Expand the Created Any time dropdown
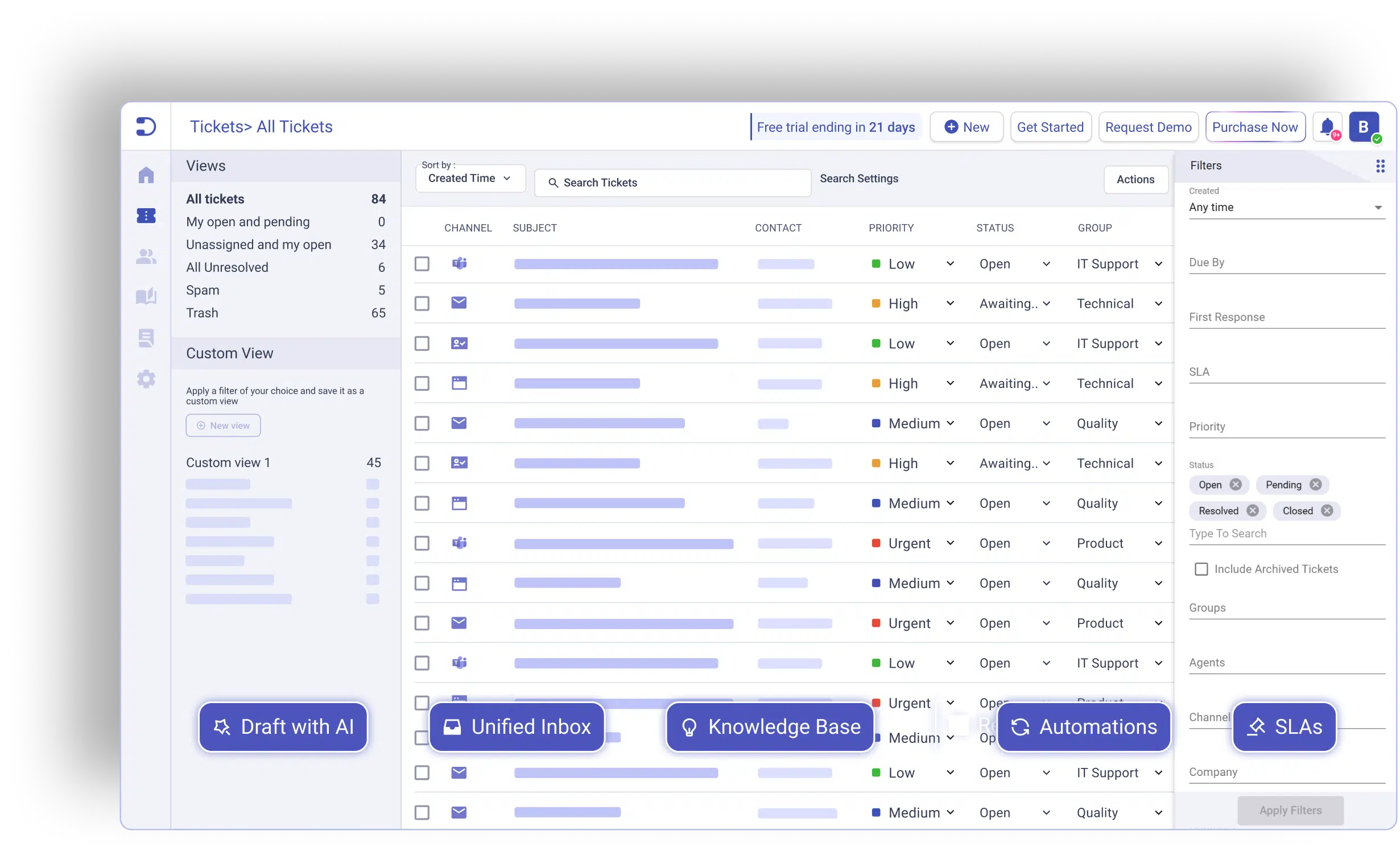This screenshot has width=1400, height=851. tap(1286, 208)
